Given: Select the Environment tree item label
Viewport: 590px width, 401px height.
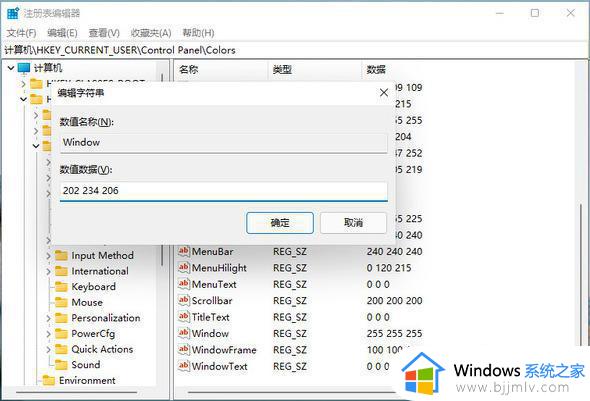Looking at the screenshot, I should point(87,381).
